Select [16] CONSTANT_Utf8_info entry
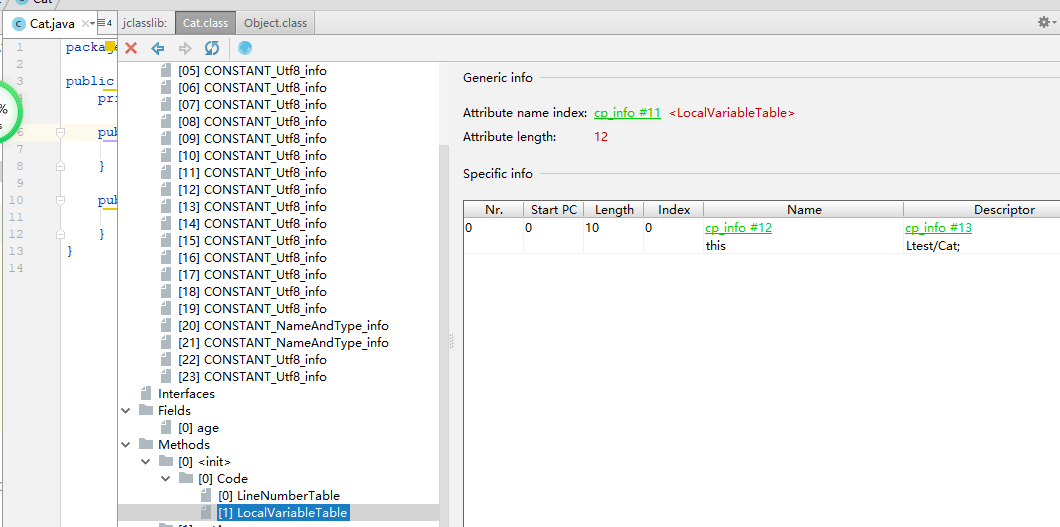 tap(252, 257)
